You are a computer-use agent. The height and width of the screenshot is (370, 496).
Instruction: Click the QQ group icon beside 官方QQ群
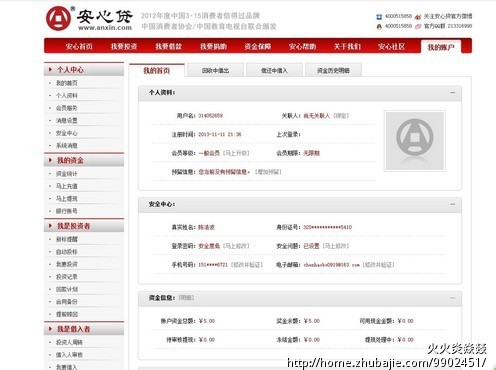point(418,26)
